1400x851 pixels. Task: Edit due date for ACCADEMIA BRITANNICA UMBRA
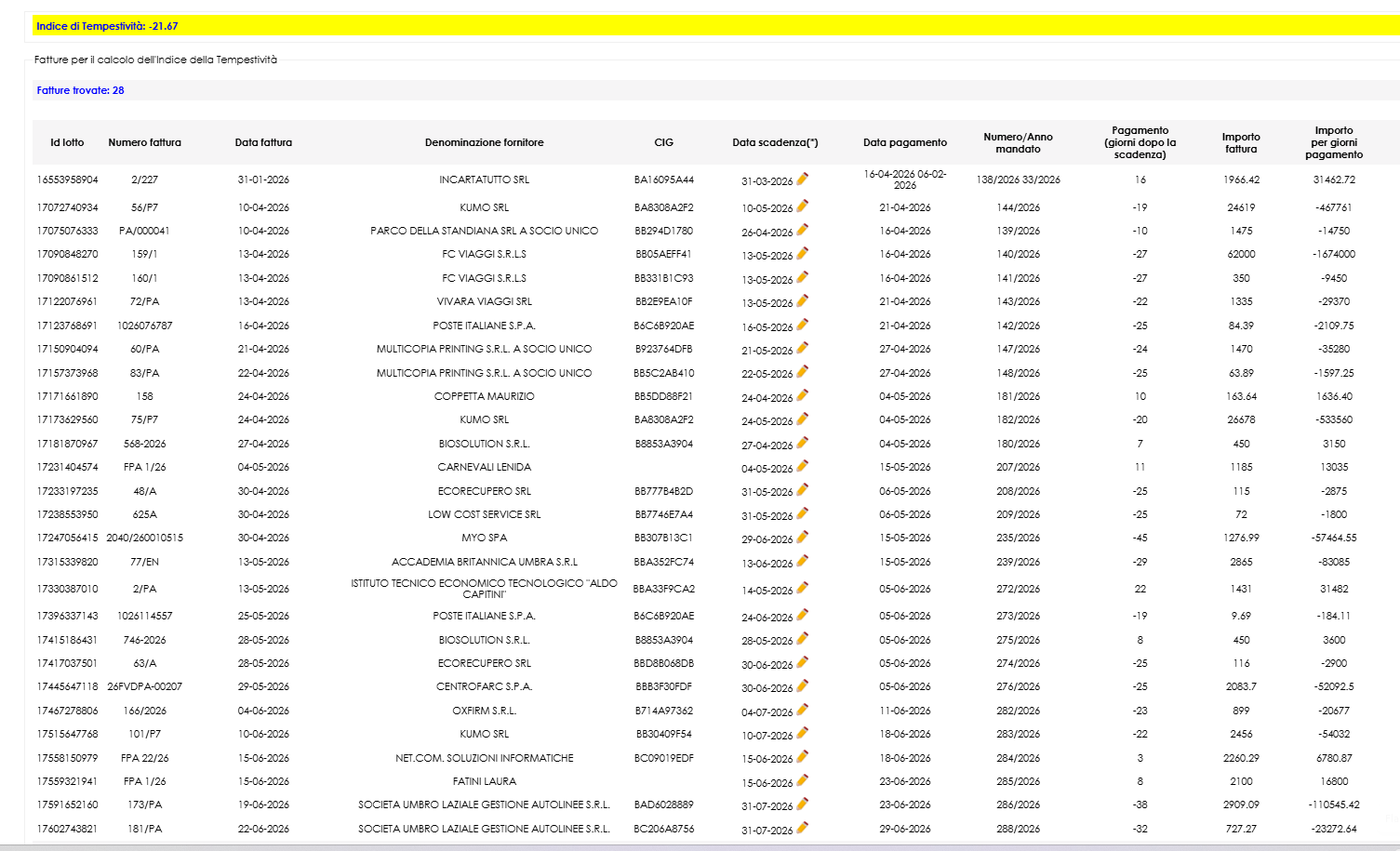[x=802, y=561]
